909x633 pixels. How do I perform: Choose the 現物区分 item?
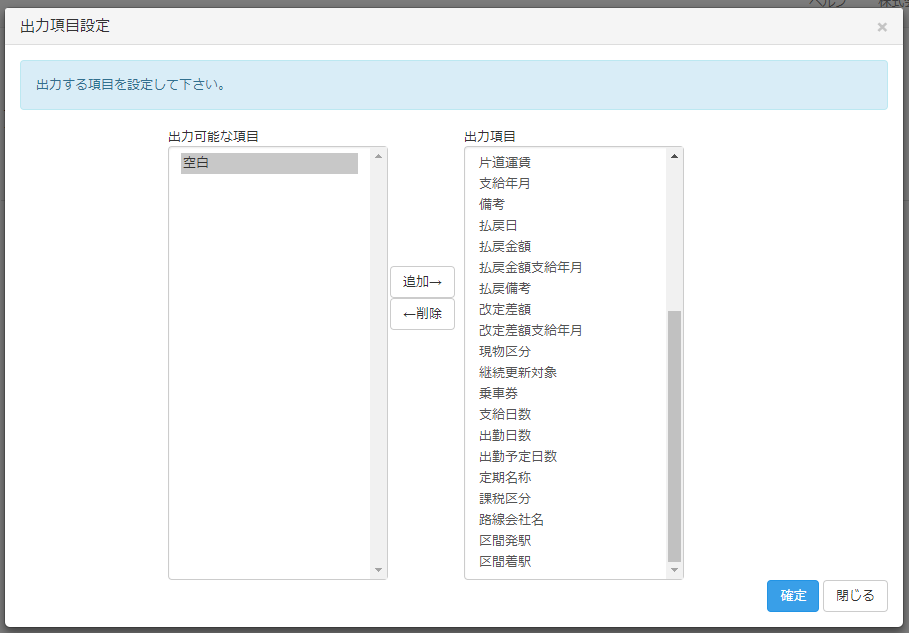tap(504, 351)
